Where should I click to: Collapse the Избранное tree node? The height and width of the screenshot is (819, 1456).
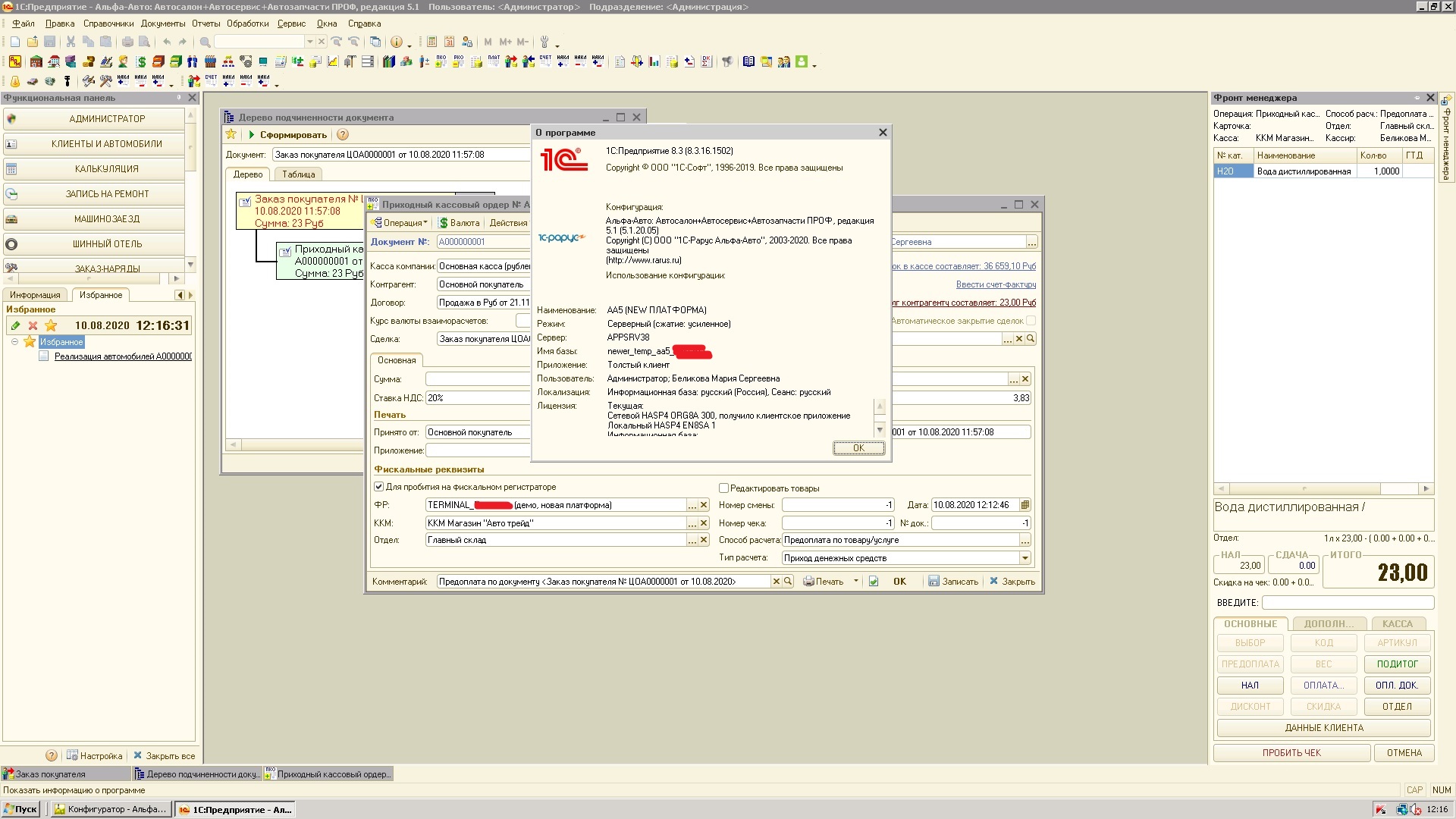14,342
